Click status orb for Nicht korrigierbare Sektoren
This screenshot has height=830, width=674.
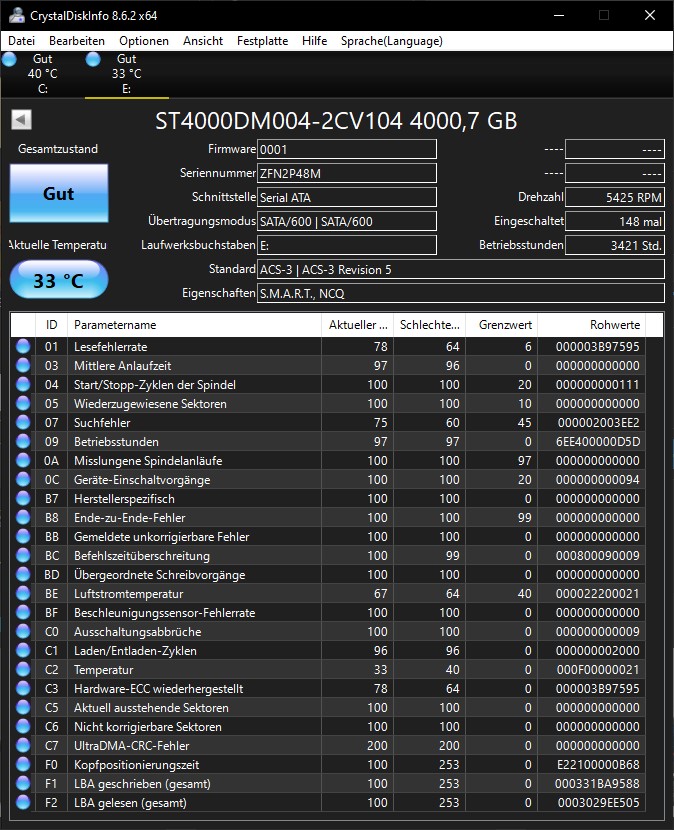(x=23, y=726)
